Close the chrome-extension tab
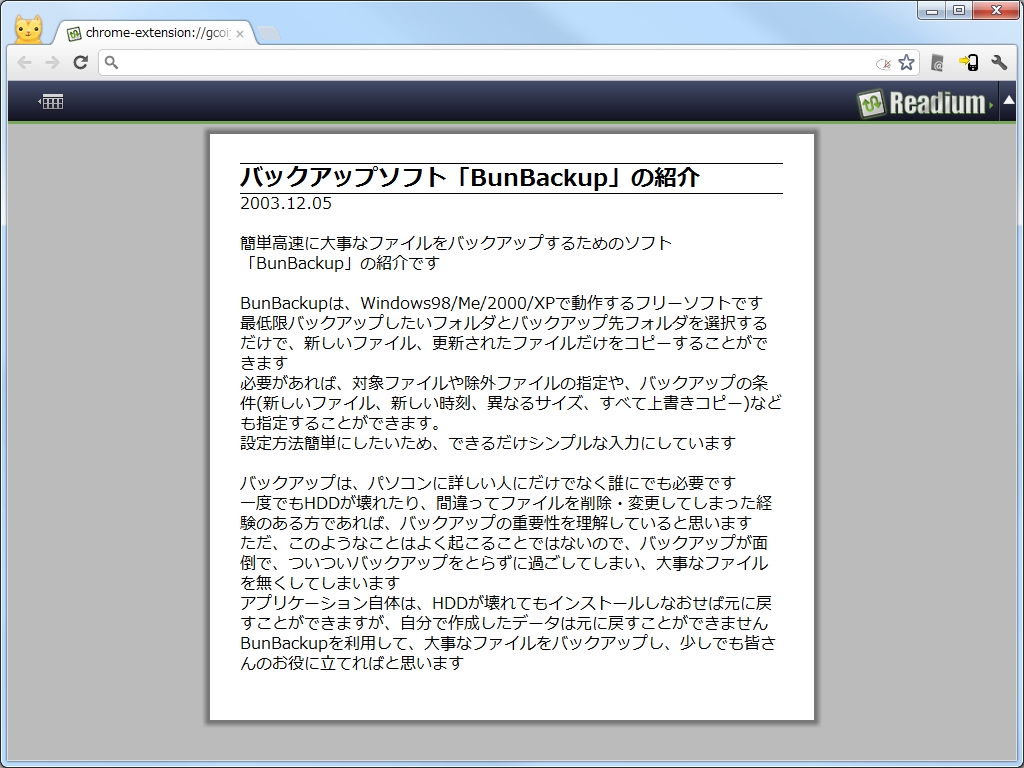The height and width of the screenshot is (768, 1024). pyautogui.click(x=238, y=32)
